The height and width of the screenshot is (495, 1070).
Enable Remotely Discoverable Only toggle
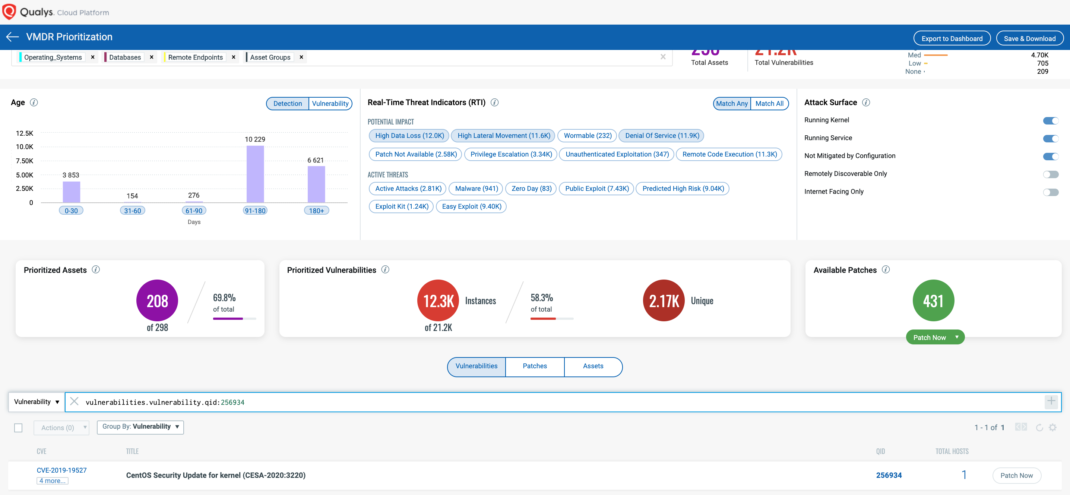(x=1050, y=174)
